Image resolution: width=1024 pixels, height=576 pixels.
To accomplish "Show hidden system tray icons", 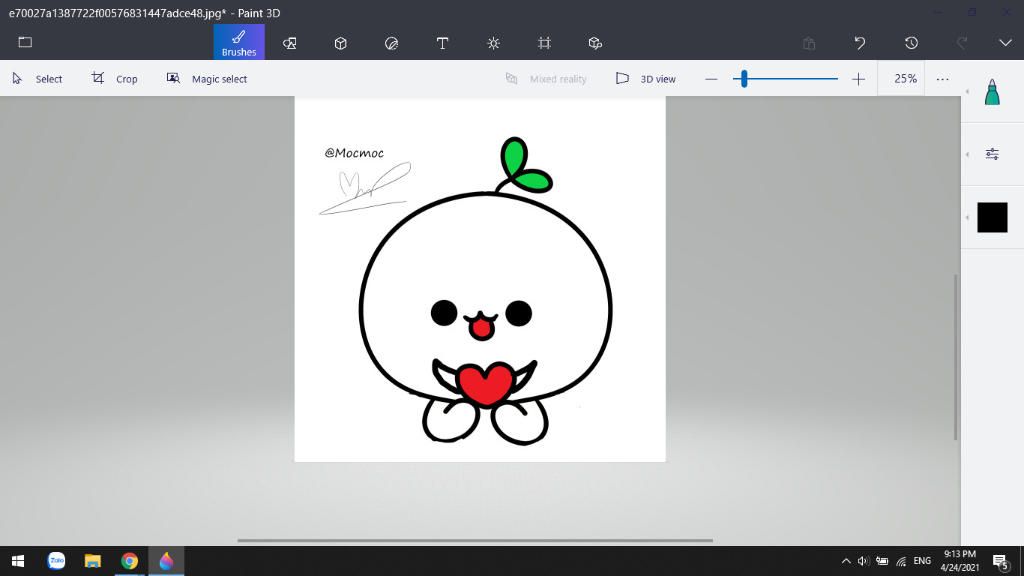I will click(846, 561).
